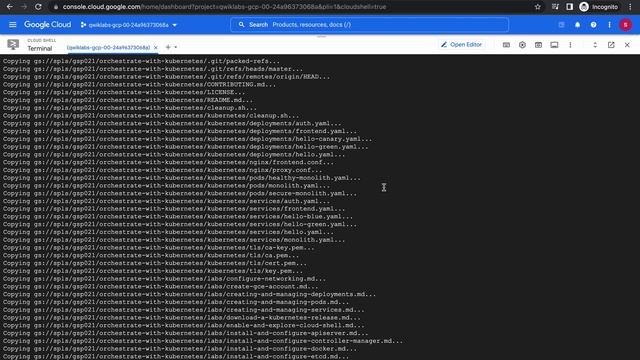Open the session information monitor icon
This screenshot has height=360, width=640.
[554, 45]
